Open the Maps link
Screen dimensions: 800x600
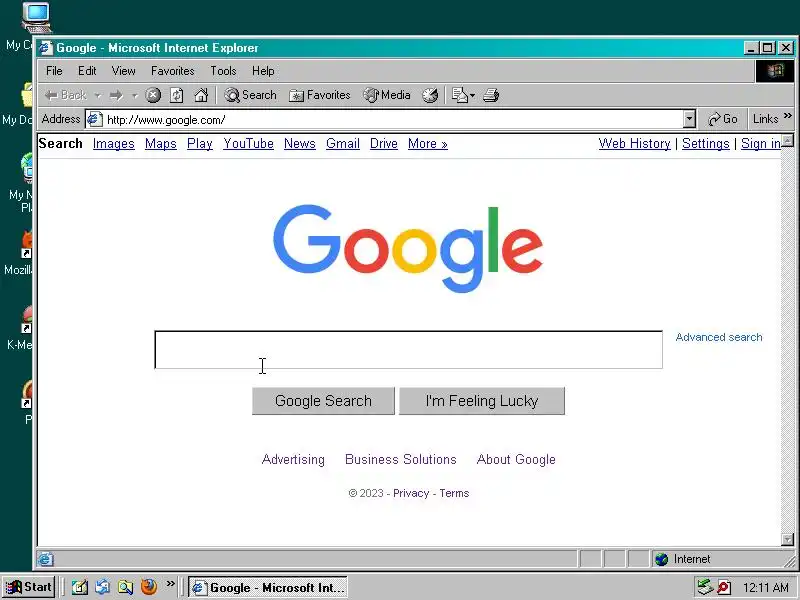click(x=161, y=144)
